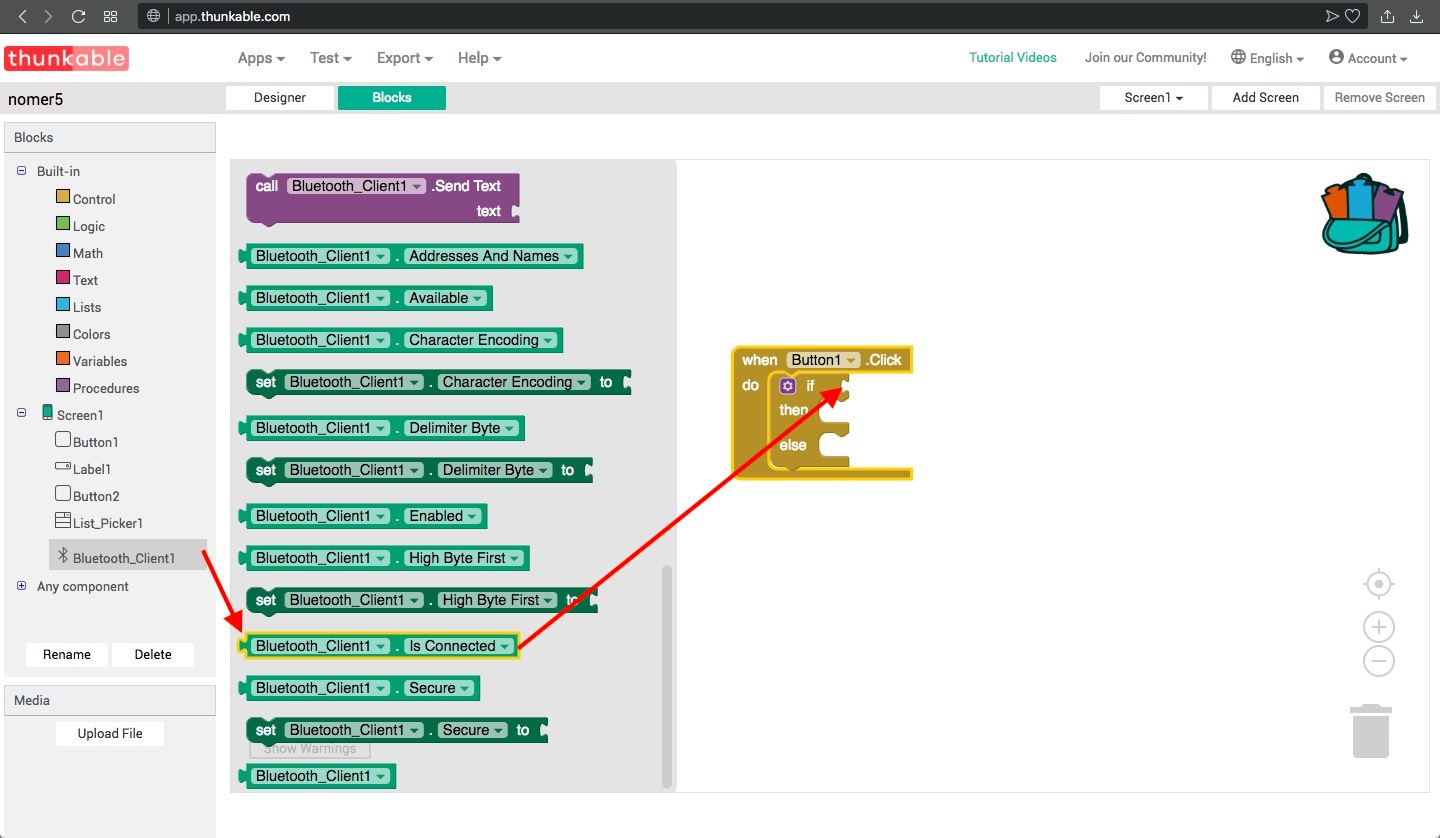Reload the page with the refresh icon
The width and height of the screenshot is (1440, 838).
[x=79, y=16]
